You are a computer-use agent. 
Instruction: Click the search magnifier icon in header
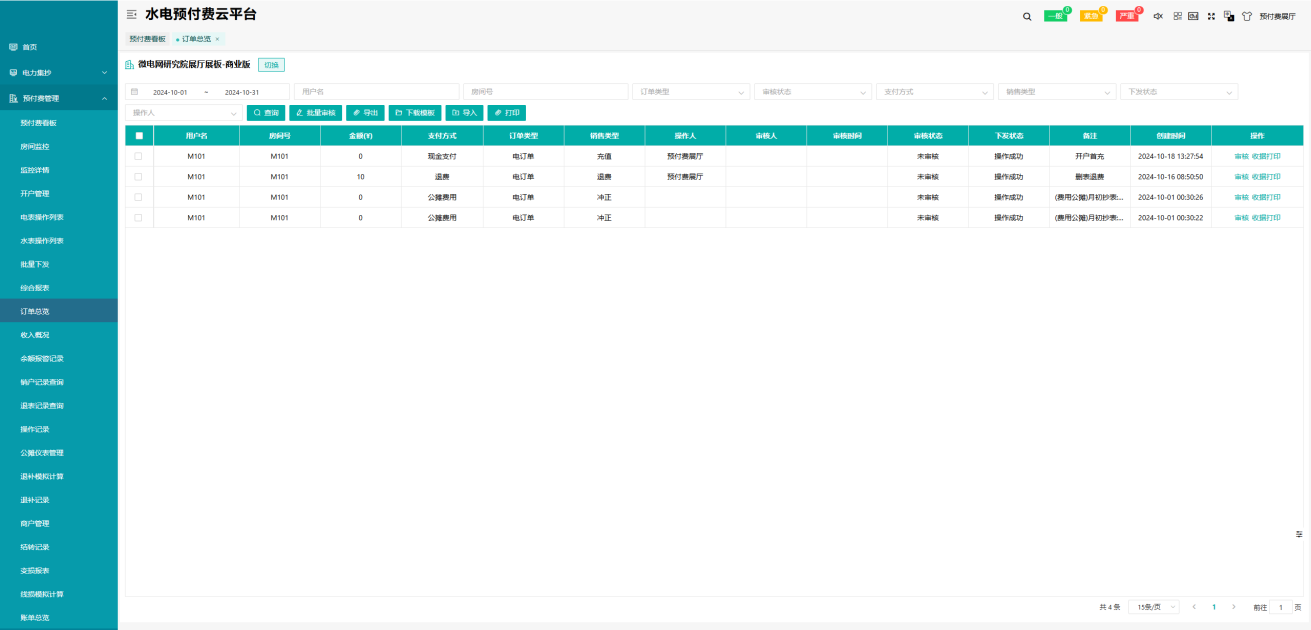(1027, 16)
